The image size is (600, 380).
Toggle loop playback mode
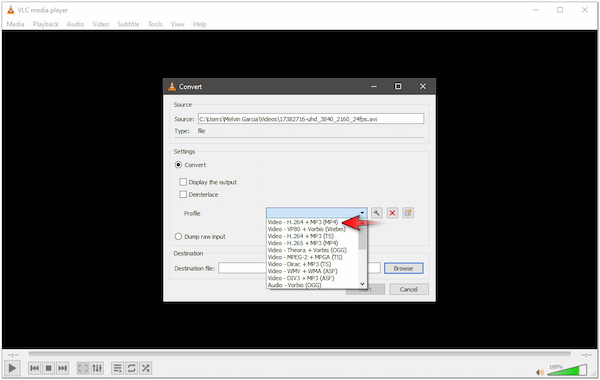(x=132, y=368)
